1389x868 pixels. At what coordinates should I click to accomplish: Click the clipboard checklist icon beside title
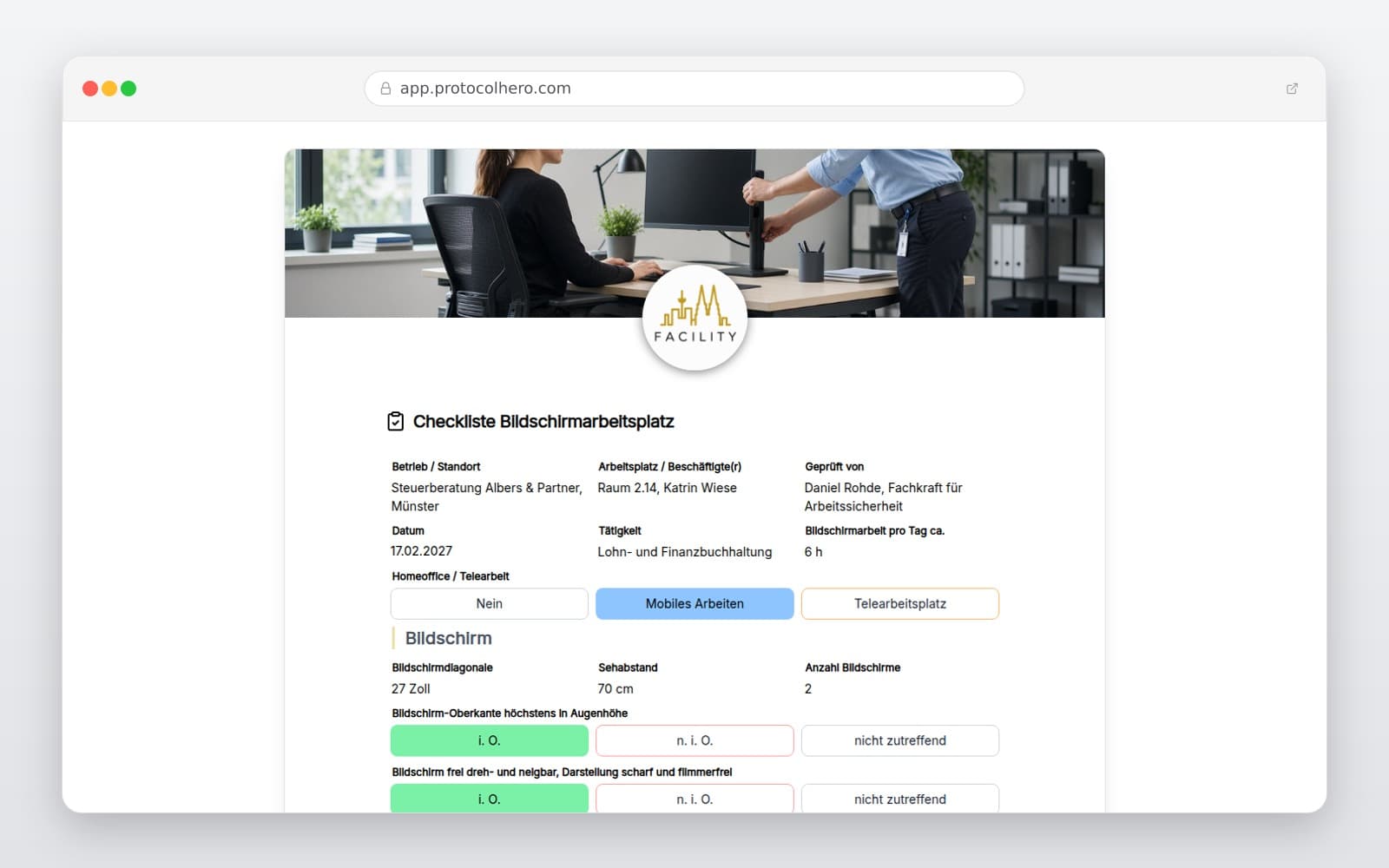point(395,422)
